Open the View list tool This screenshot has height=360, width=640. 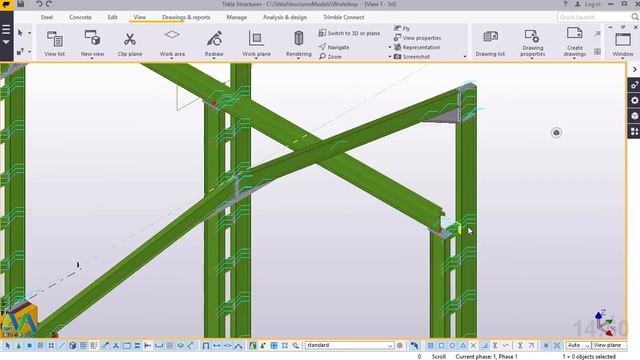coord(54,43)
